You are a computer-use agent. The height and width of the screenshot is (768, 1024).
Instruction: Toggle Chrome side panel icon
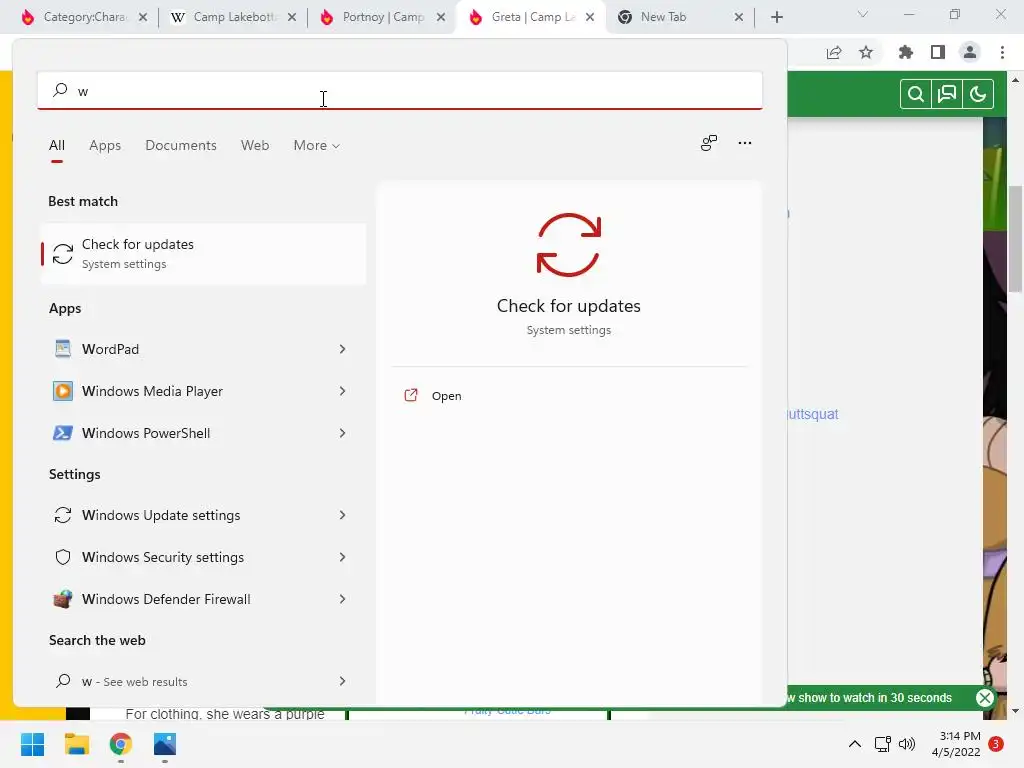pos(938,52)
